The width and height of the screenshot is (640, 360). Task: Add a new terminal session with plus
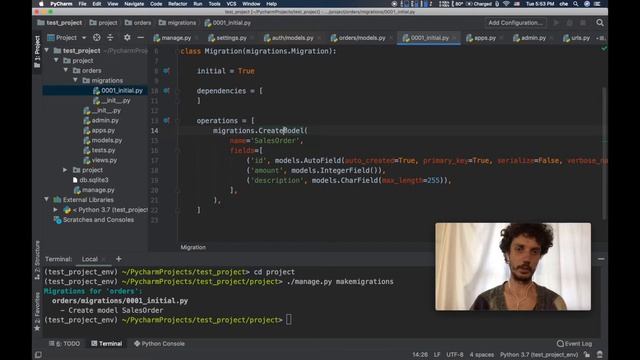point(118,259)
